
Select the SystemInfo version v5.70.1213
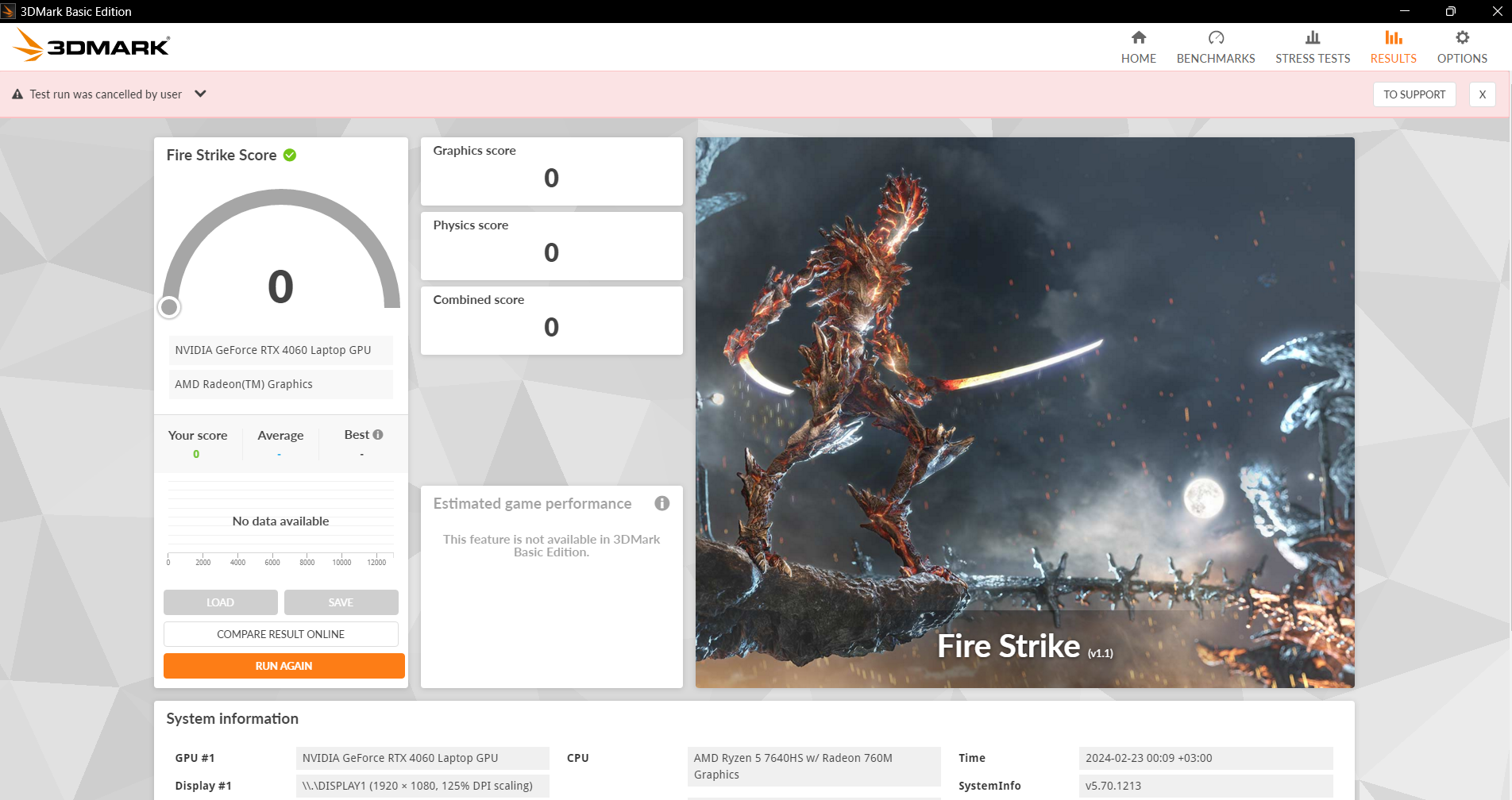click(1205, 786)
